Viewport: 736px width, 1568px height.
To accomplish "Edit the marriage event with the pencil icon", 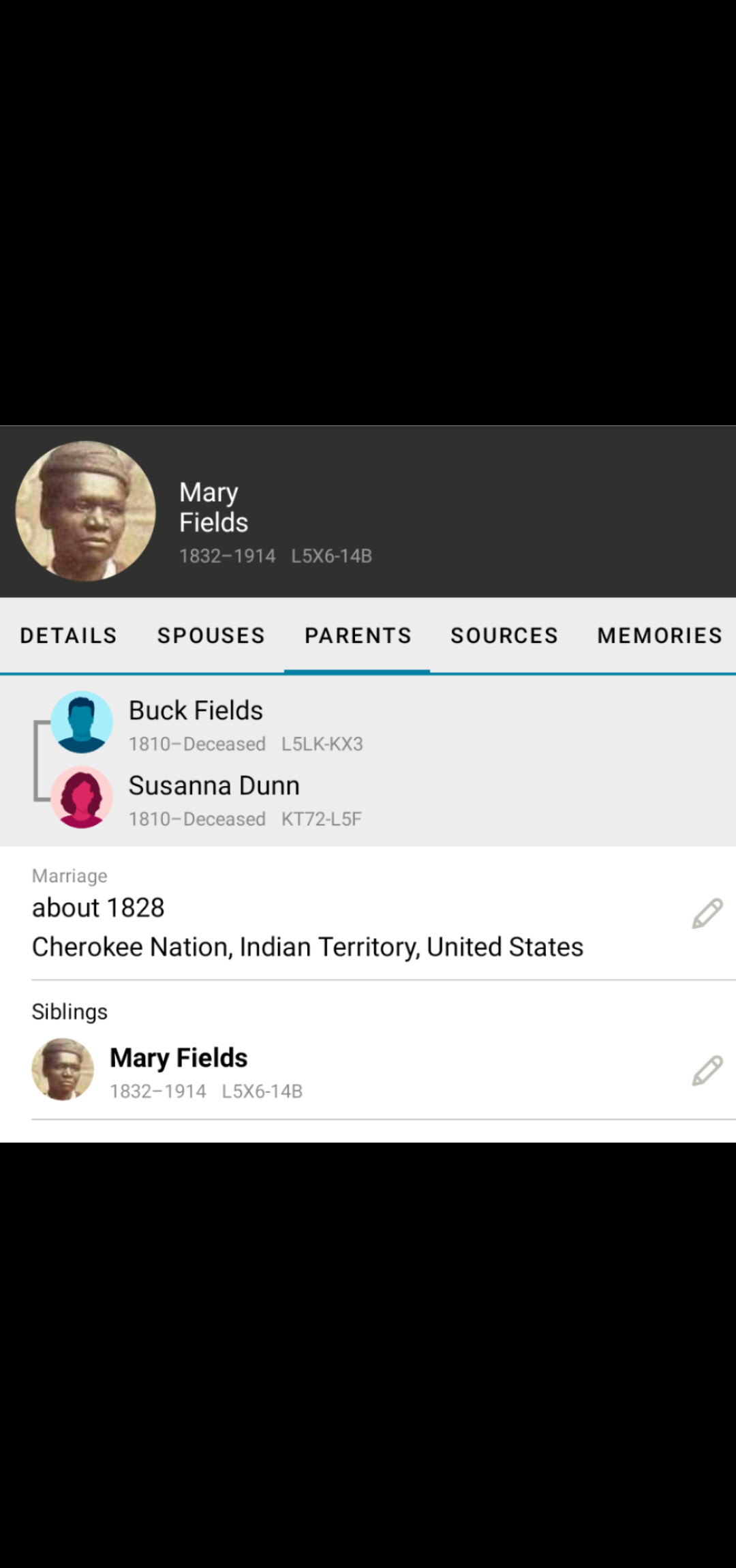I will [x=707, y=914].
